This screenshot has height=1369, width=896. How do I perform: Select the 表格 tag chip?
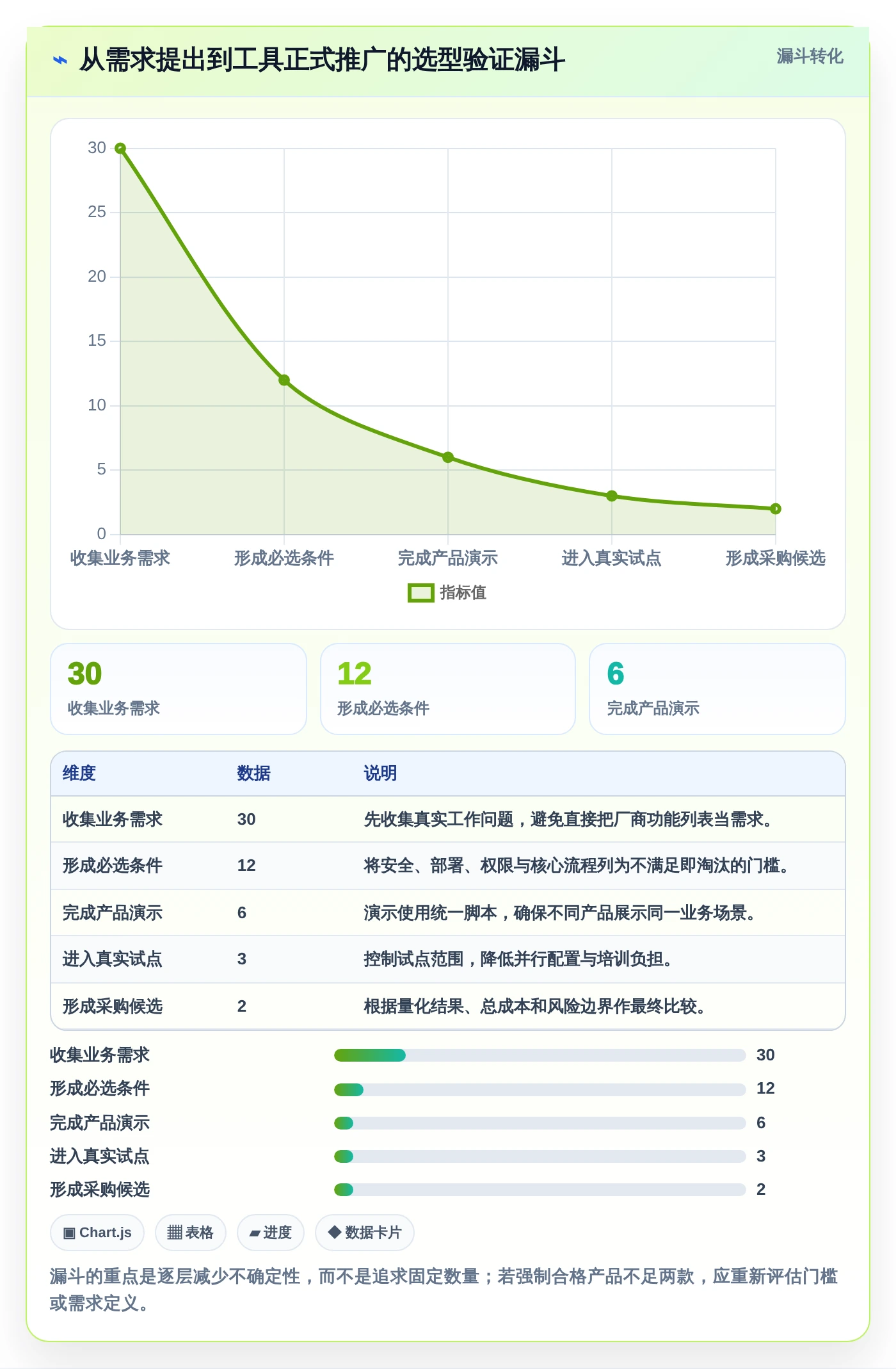click(191, 1233)
